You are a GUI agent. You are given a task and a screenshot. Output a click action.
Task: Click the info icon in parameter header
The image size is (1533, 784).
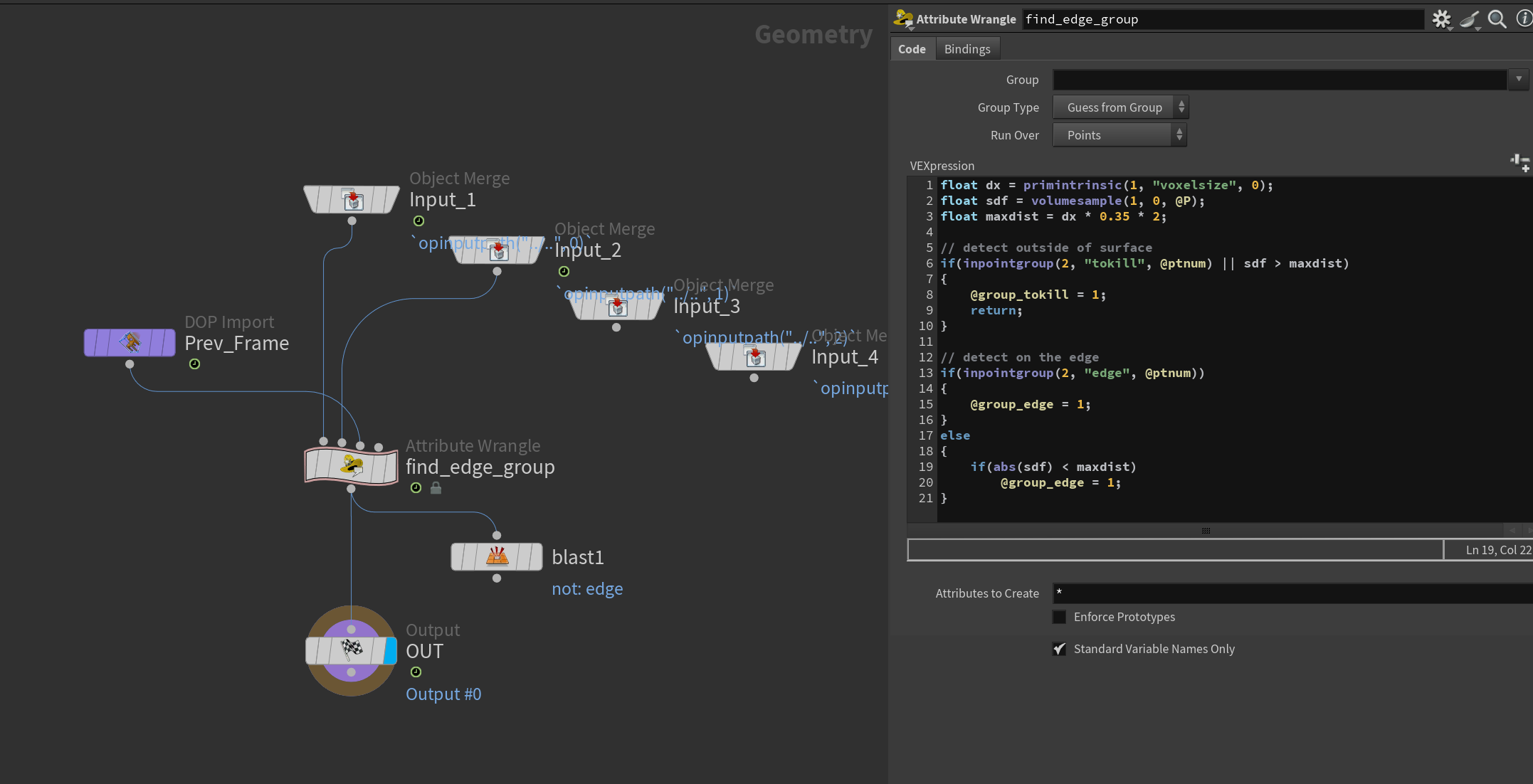click(x=1524, y=19)
